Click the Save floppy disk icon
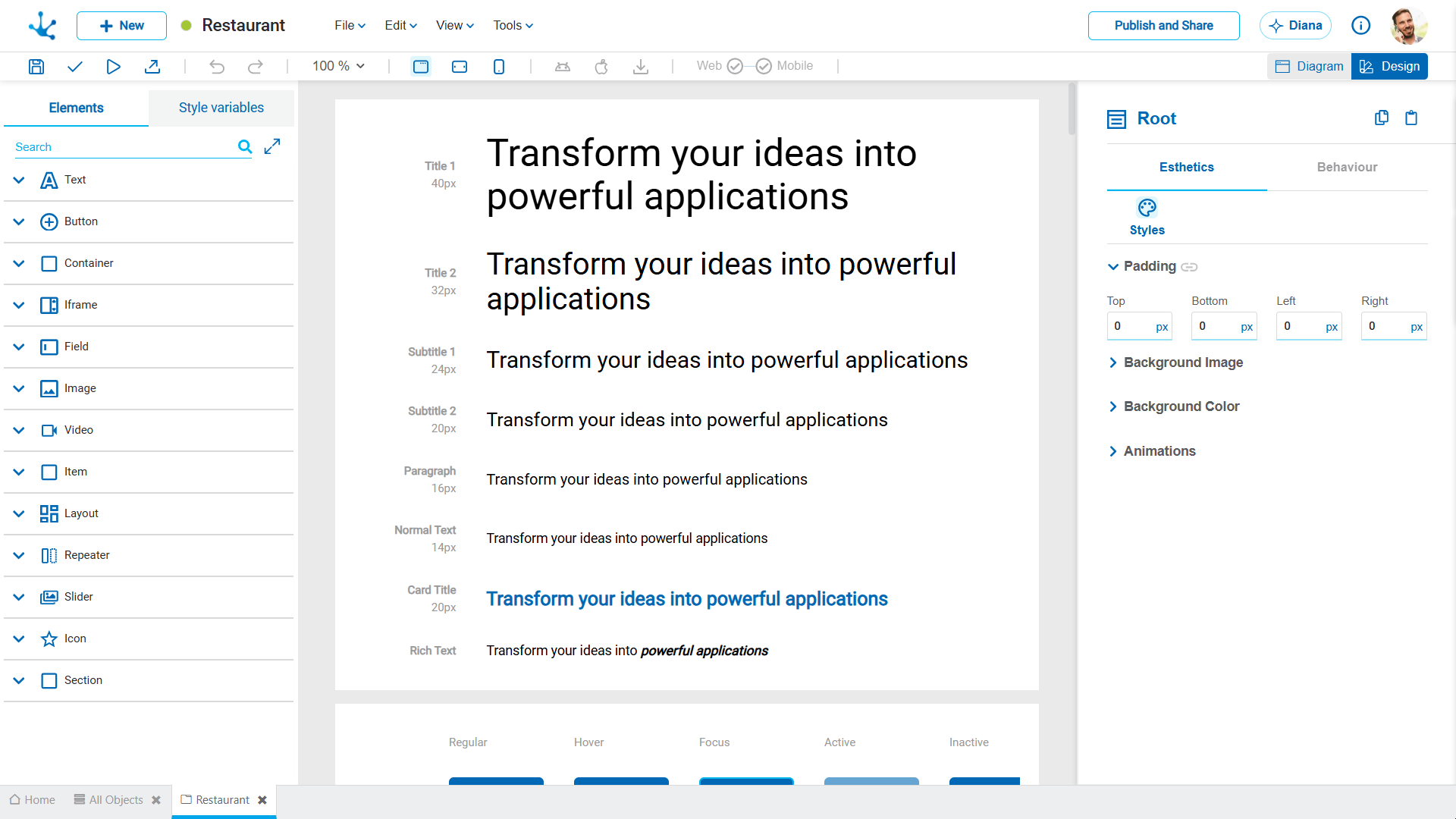Viewport: 1456px width, 819px height. pyautogui.click(x=36, y=67)
